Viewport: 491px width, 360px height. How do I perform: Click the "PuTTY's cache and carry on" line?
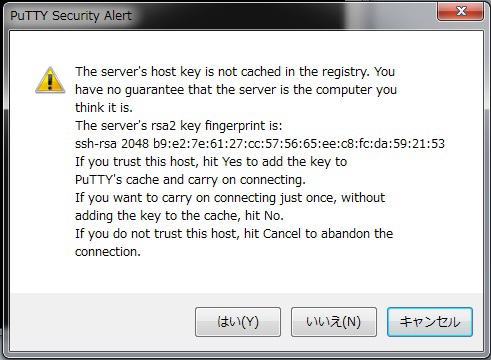[x=190, y=180]
